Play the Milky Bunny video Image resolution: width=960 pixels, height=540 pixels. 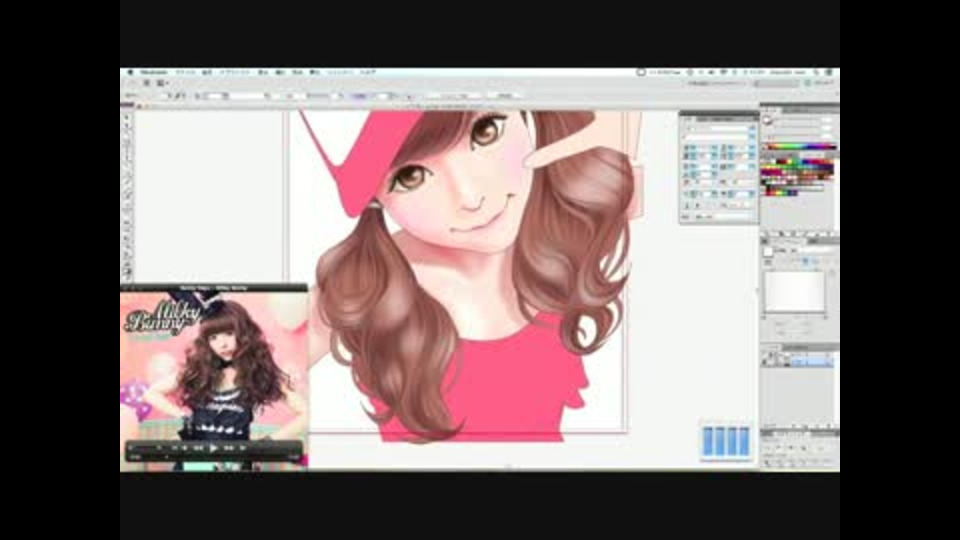pyautogui.click(x=213, y=448)
